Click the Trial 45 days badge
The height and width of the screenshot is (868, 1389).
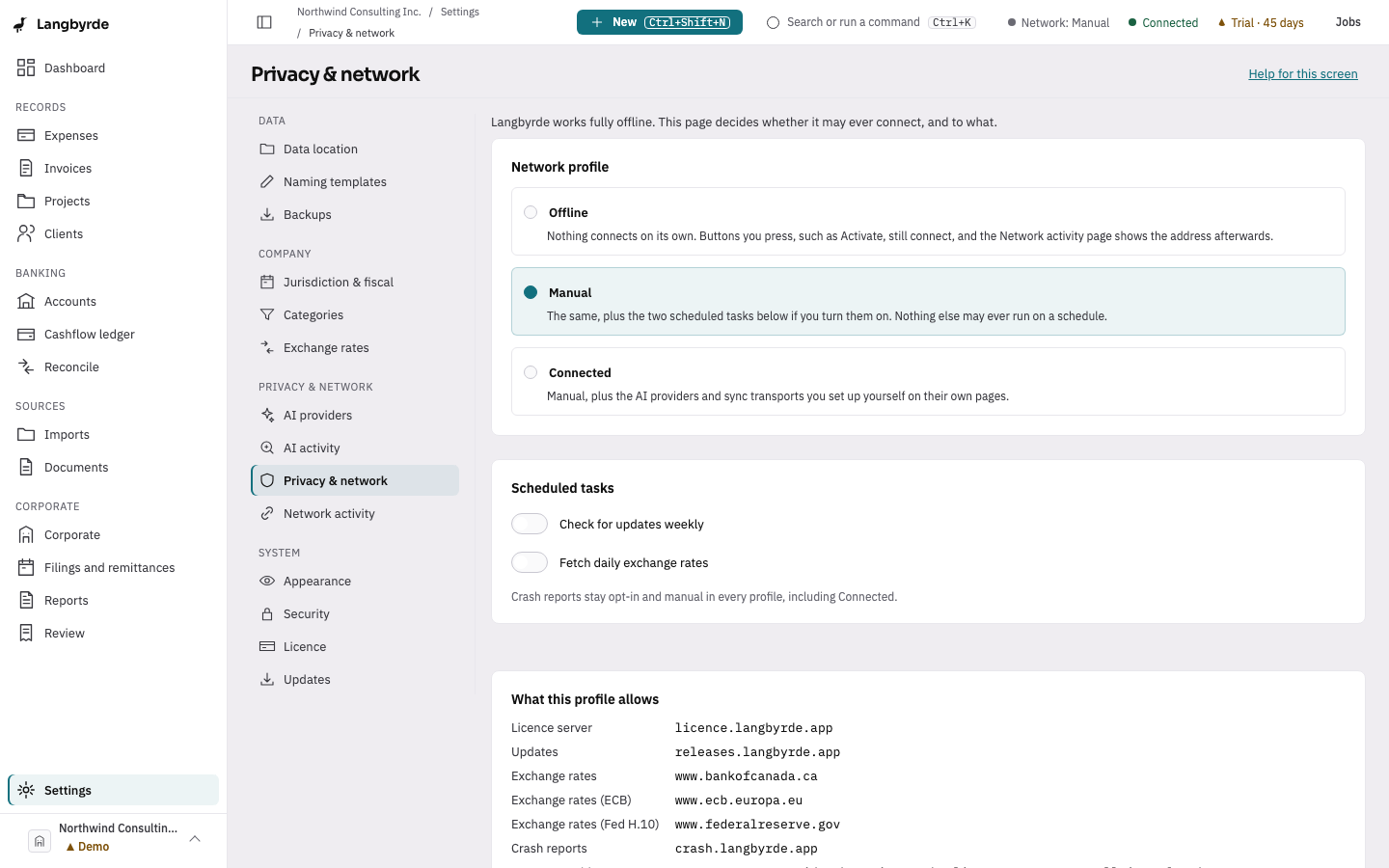[x=1261, y=22]
